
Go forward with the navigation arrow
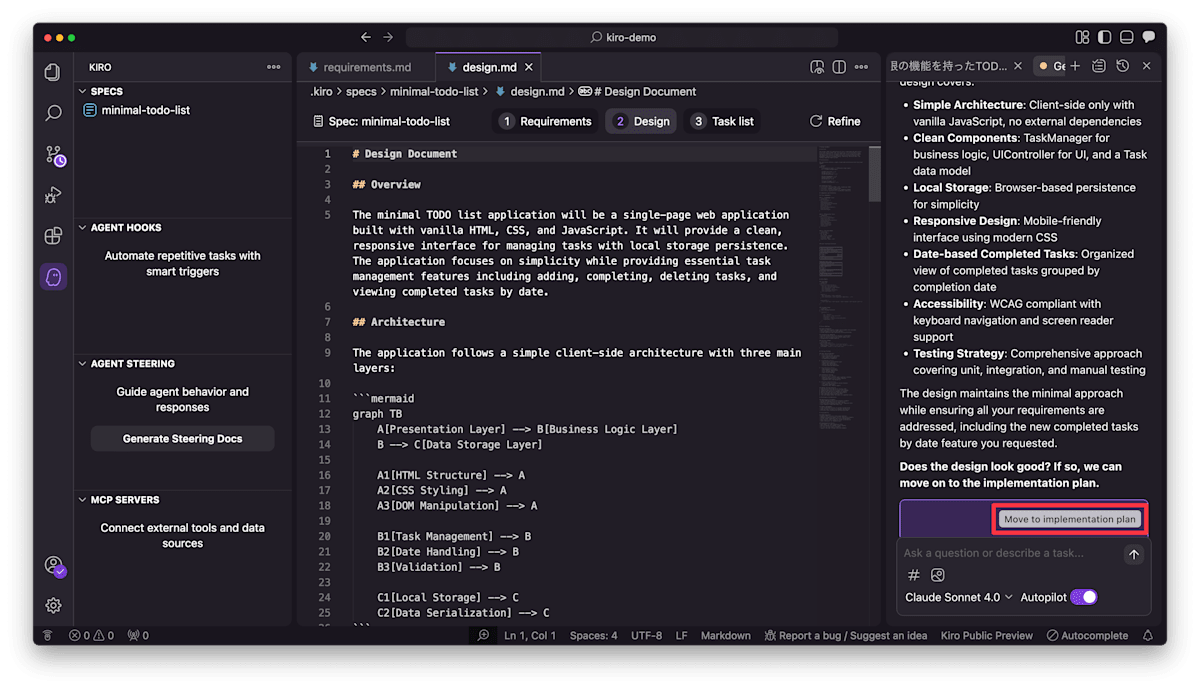[388, 37]
